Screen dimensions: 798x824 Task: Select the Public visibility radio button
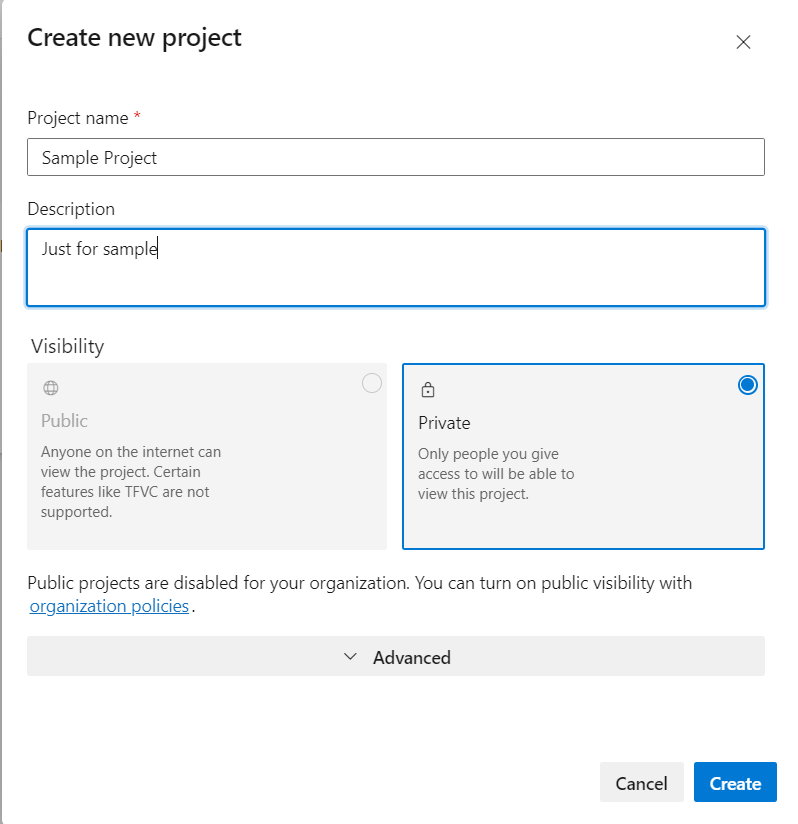point(371,383)
